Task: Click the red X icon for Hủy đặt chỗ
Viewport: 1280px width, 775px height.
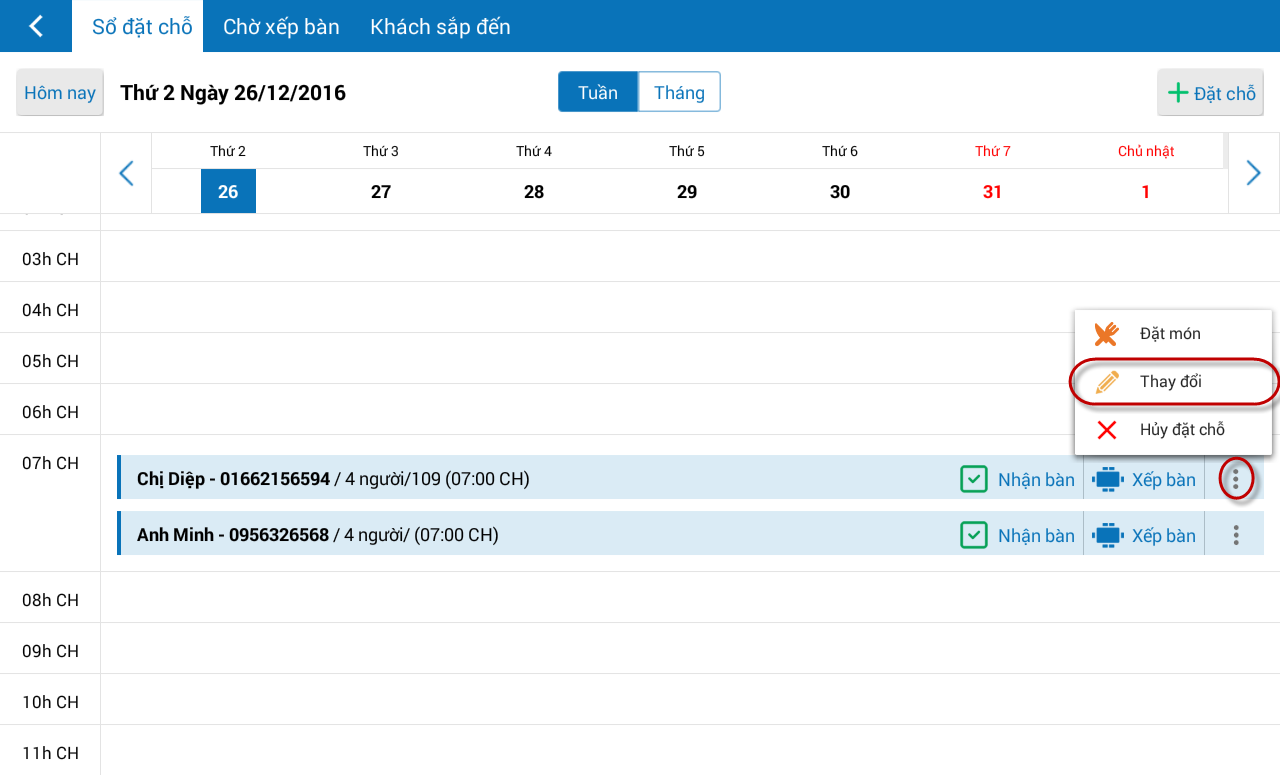Action: pos(1107,430)
